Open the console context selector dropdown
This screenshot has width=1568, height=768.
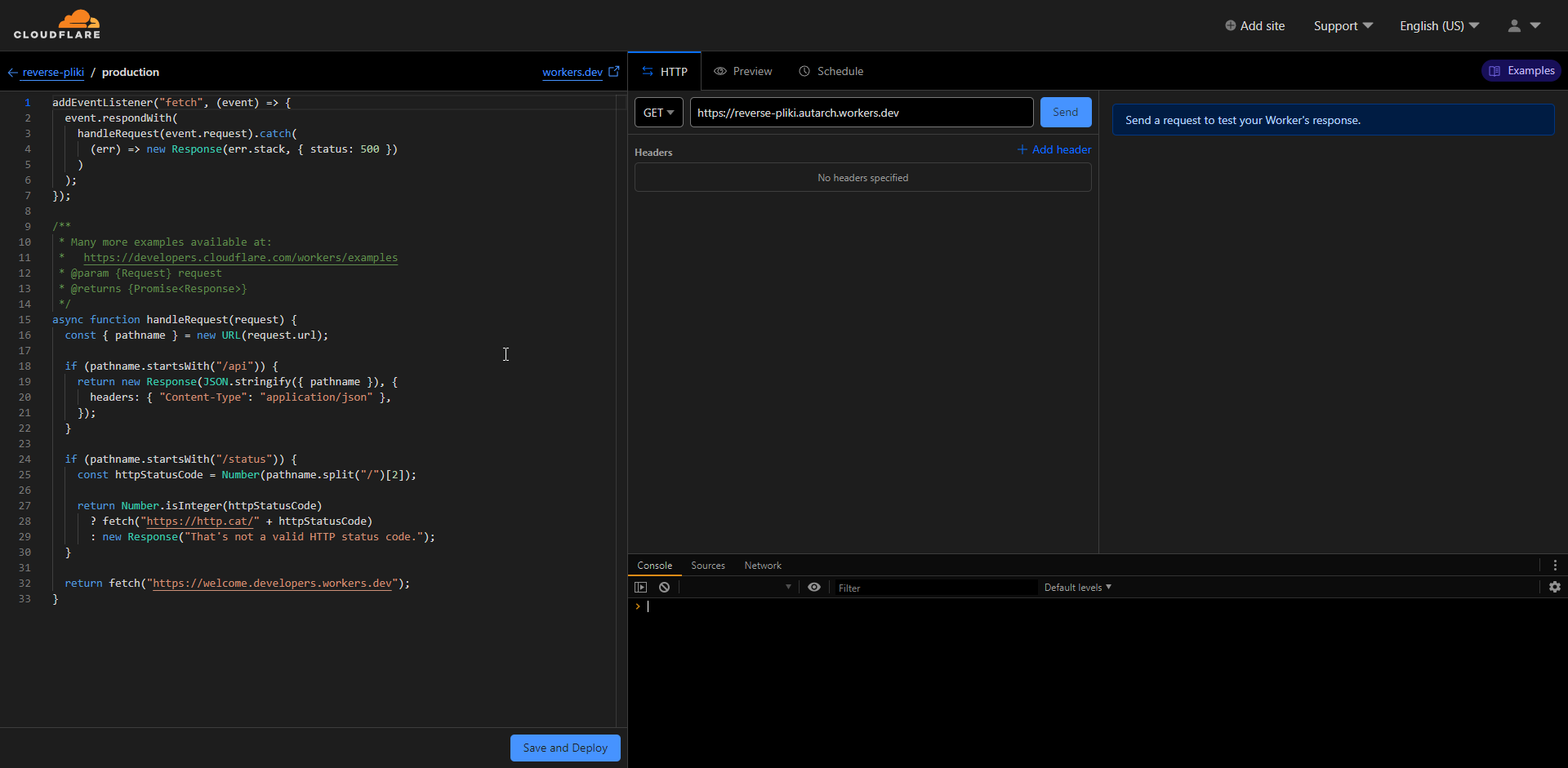(x=737, y=587)
